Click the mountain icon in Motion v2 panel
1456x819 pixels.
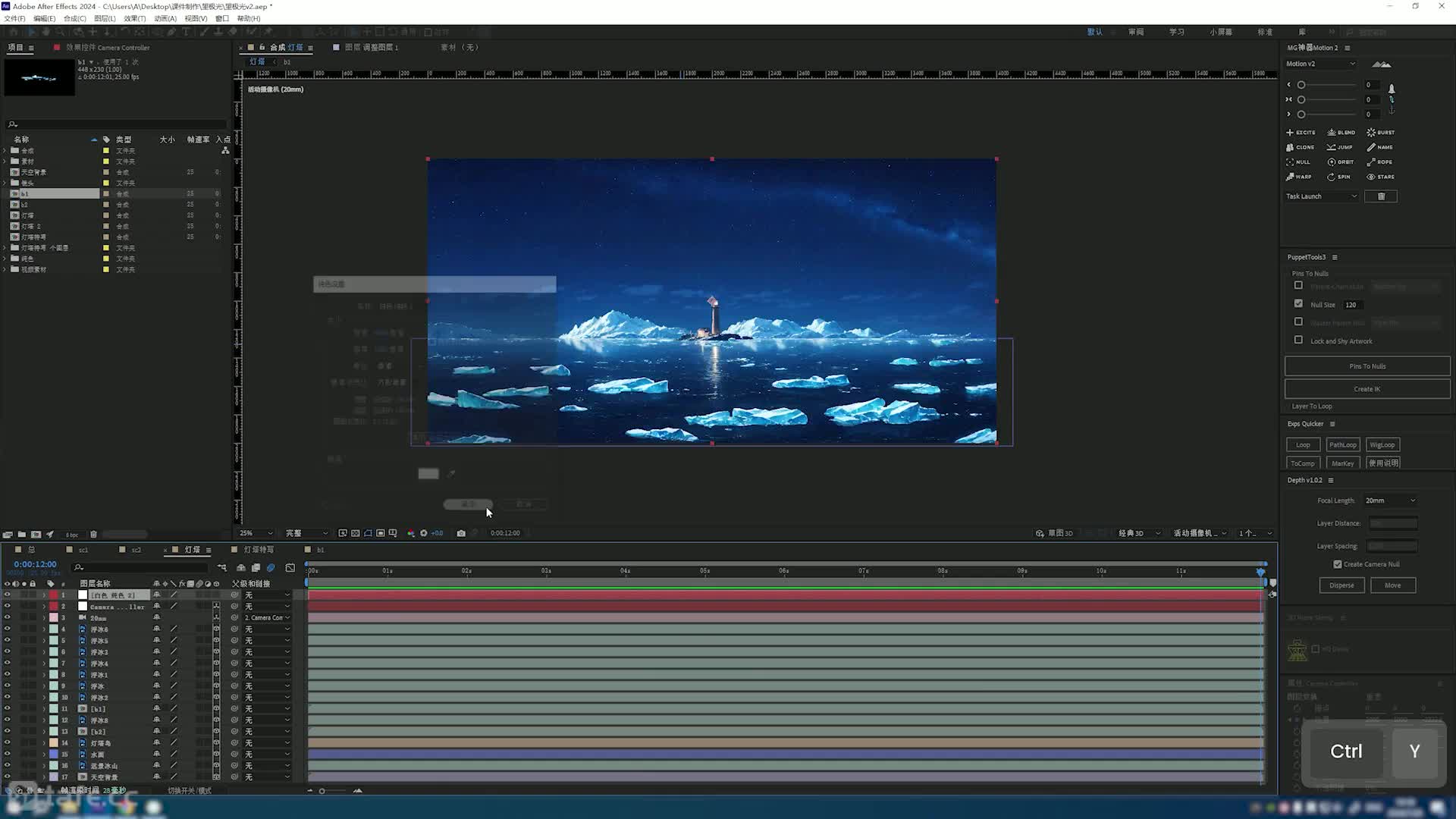click(x=1382, y=64)
